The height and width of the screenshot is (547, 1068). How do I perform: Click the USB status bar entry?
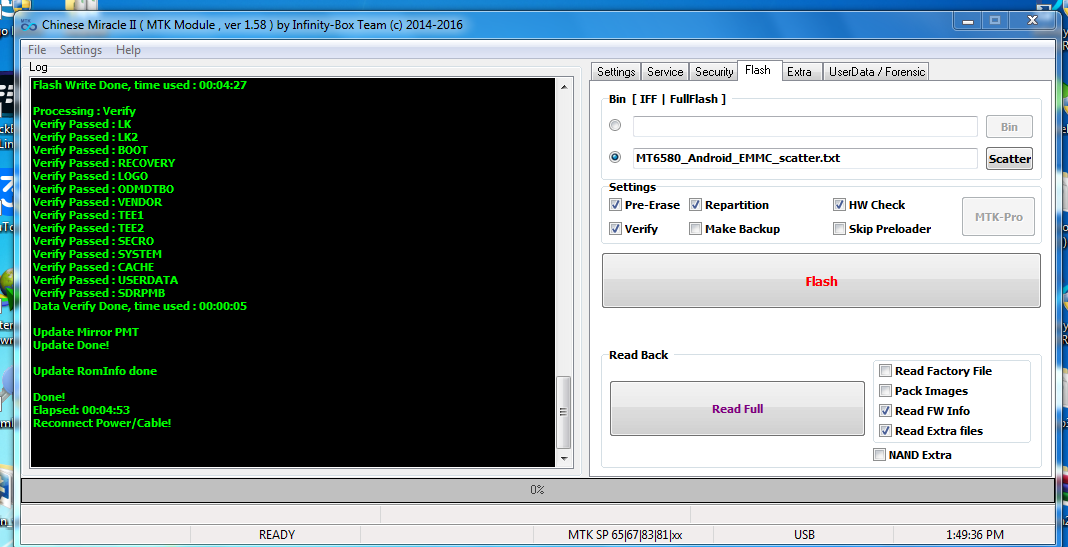[804, 535]
